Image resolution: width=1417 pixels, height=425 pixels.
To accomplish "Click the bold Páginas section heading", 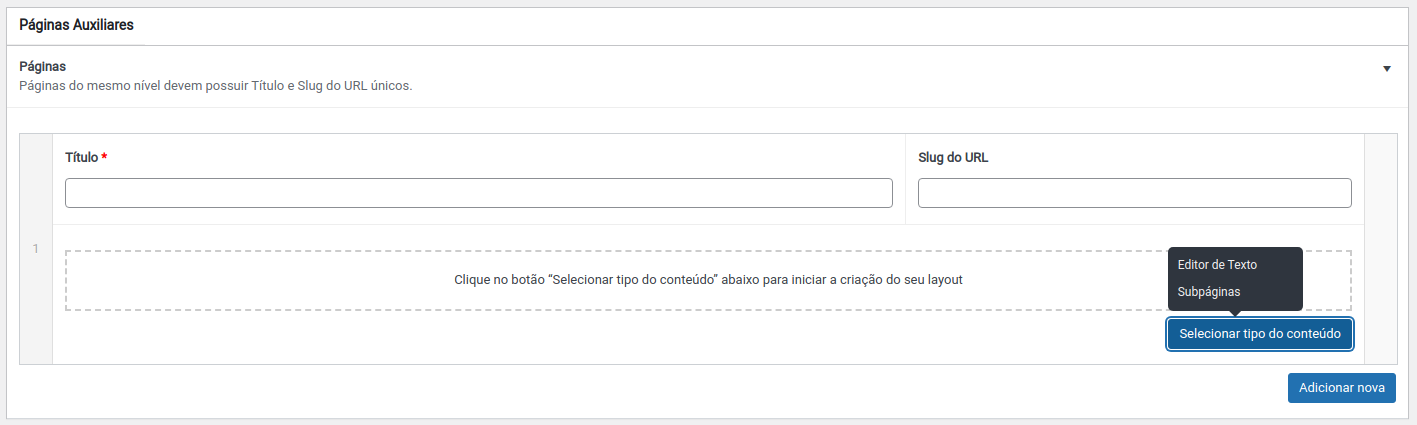I will coord(43,66).
